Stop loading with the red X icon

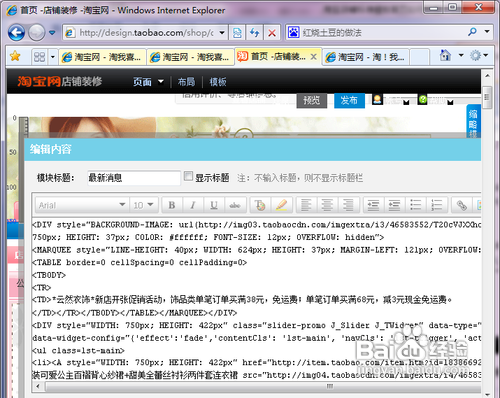(272, 33)
